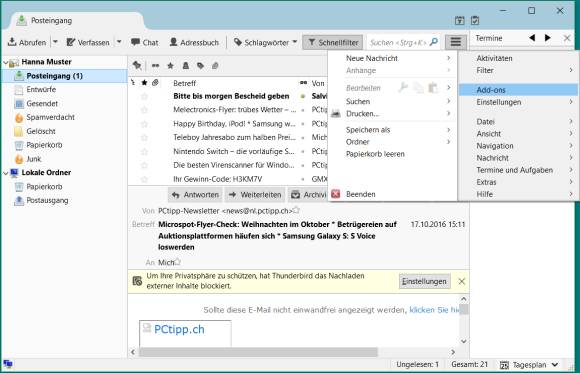Viewport: 580px width, 373px height.
Task: Open the tasks tab icon in title bar
Action: (x=475, y=21)
